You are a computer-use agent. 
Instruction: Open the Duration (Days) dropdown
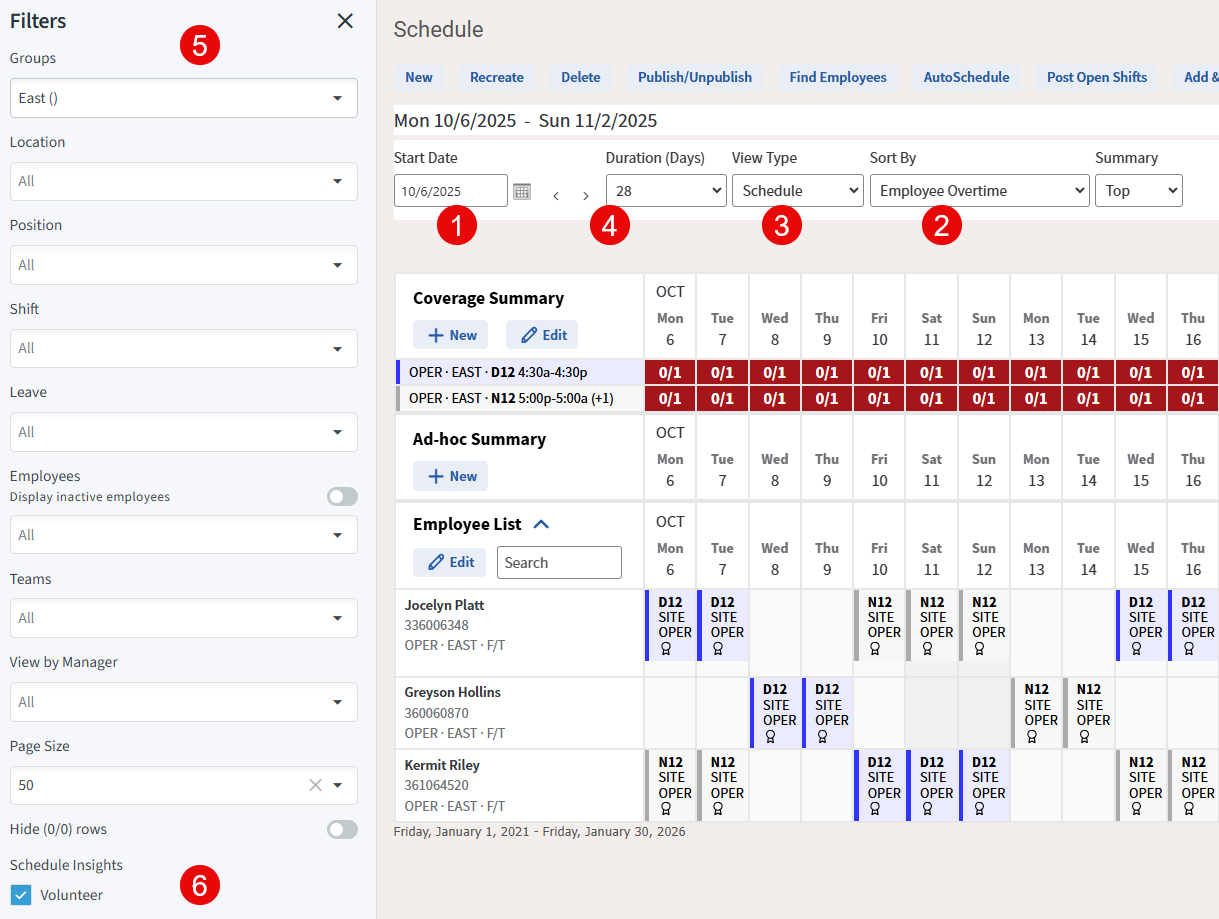[666, 191]
